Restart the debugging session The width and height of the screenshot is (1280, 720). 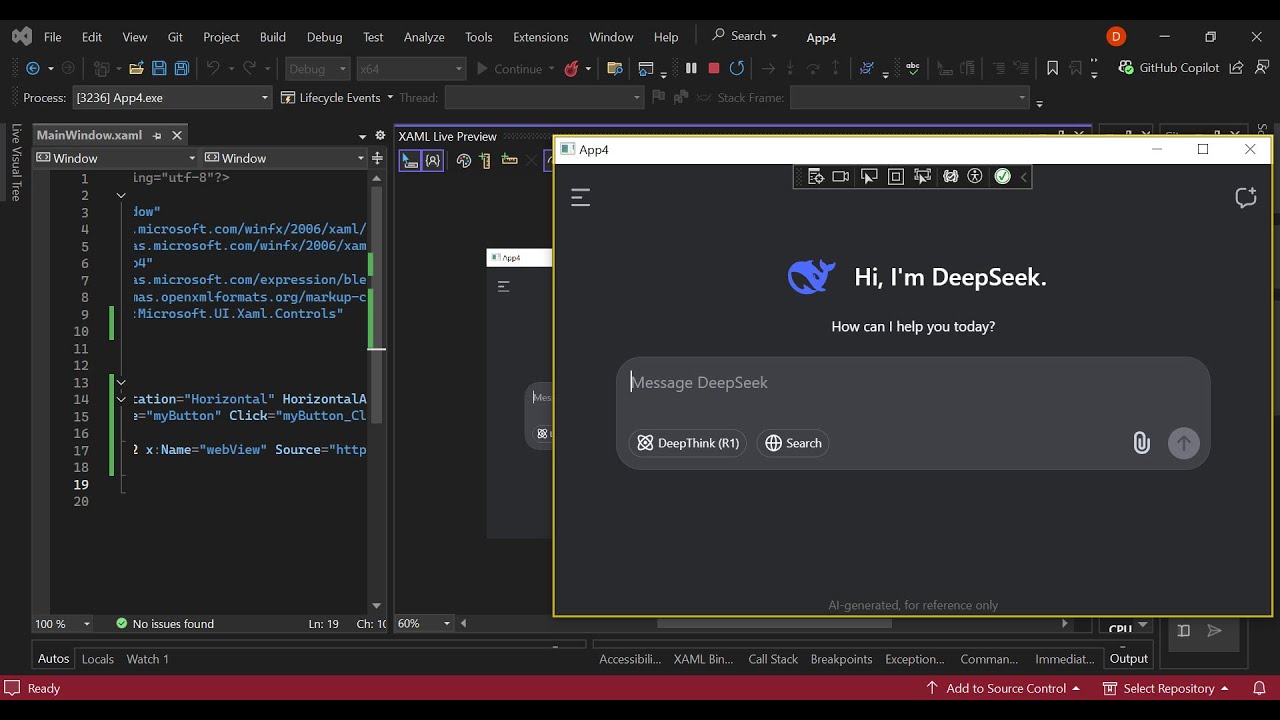pyautogui.click(x=737, y=68)
